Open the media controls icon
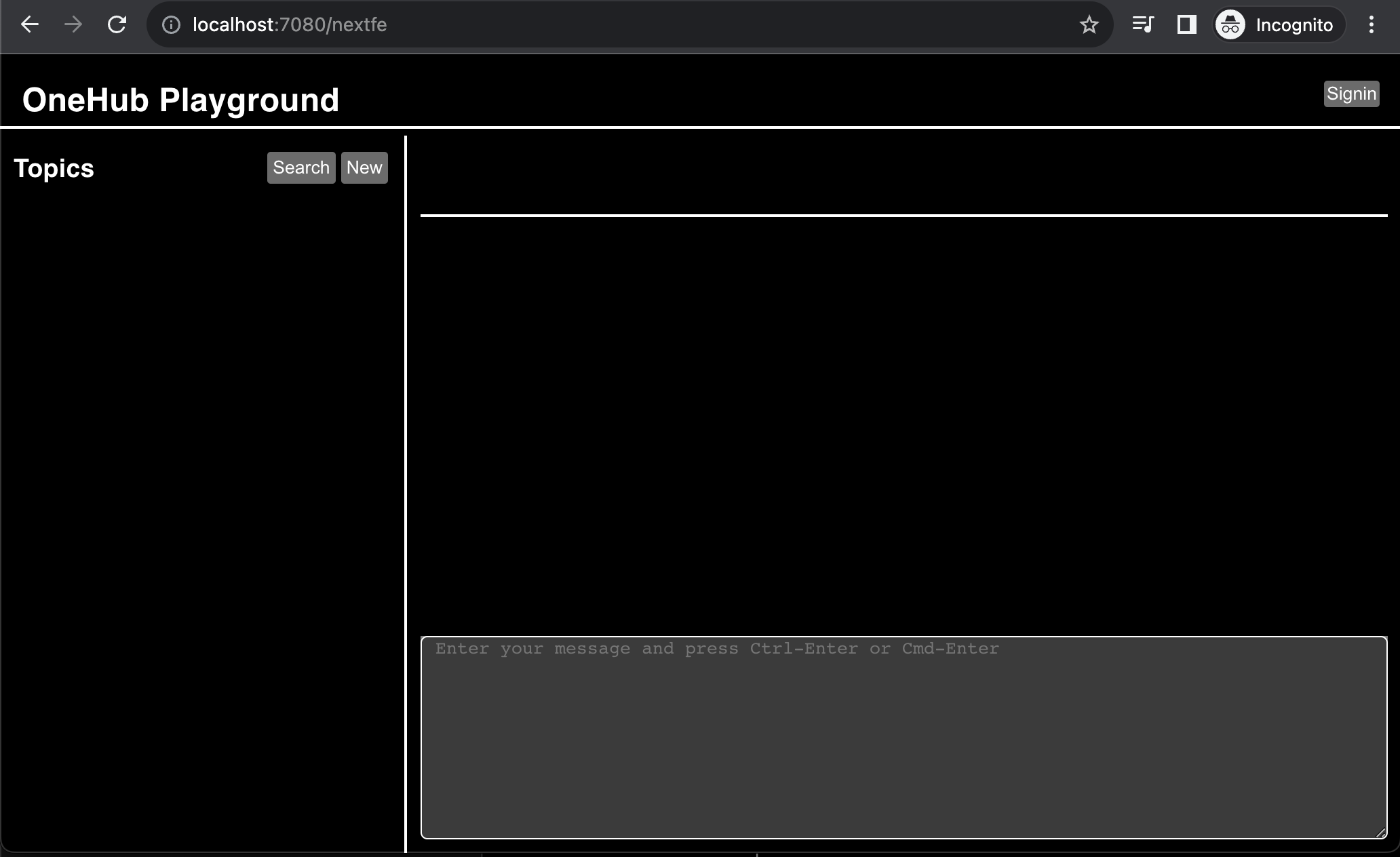 pos(1143,25)
